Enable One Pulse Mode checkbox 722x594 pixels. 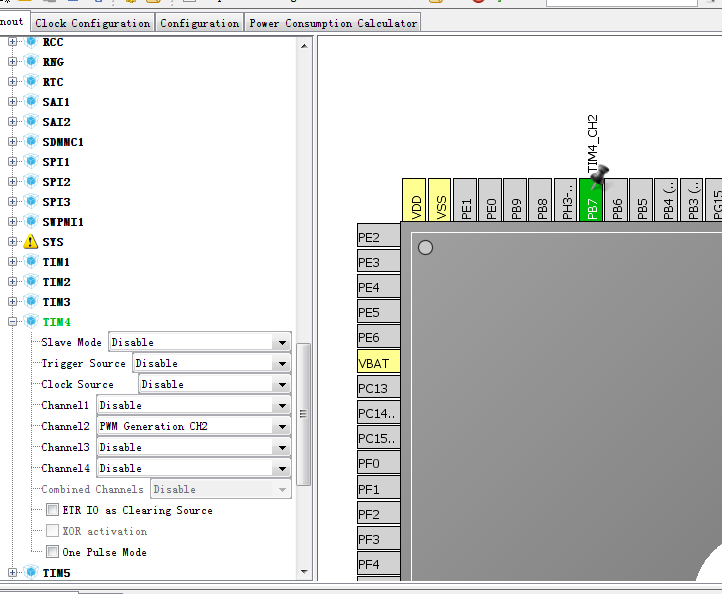(x=52, y=552)
